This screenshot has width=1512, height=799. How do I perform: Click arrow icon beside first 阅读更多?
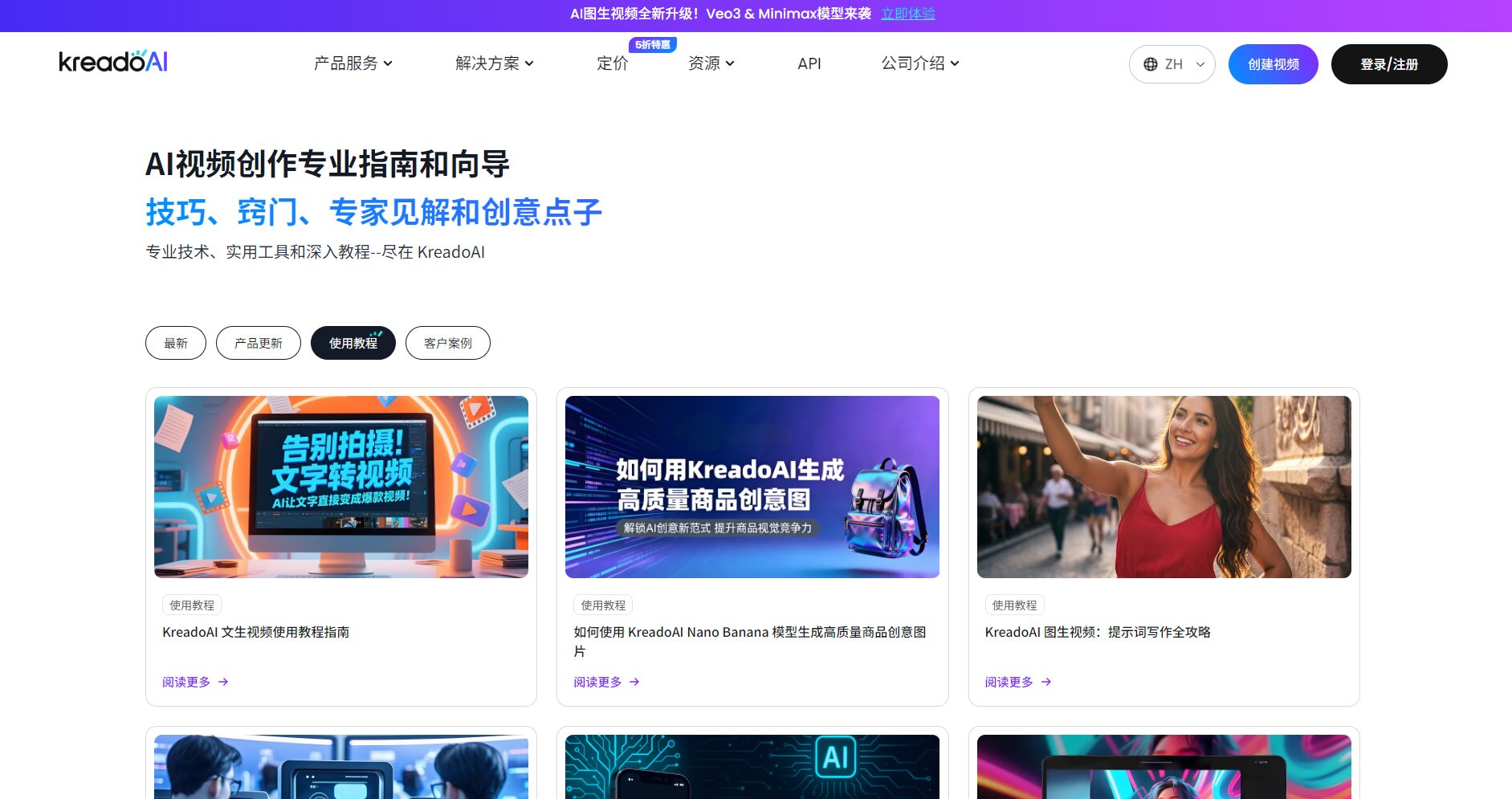point(223,682)
